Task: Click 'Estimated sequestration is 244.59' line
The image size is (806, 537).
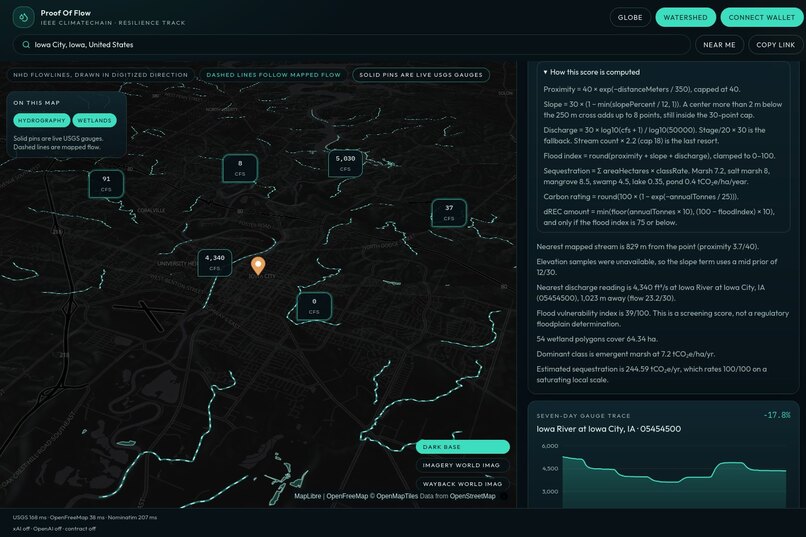Action: [651, 375]
